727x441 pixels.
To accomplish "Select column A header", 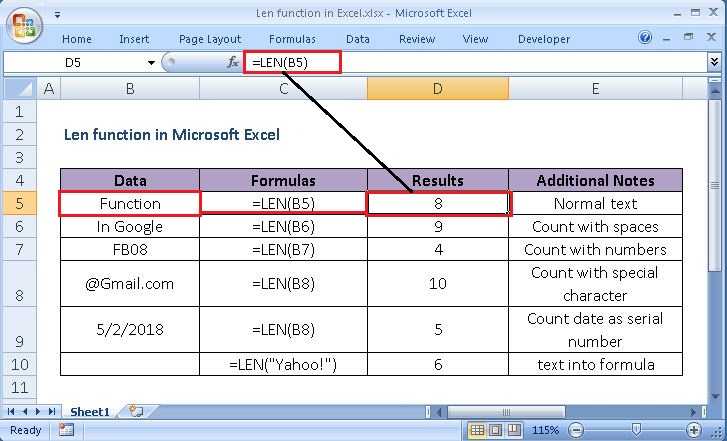I will [x=48, y=89].
